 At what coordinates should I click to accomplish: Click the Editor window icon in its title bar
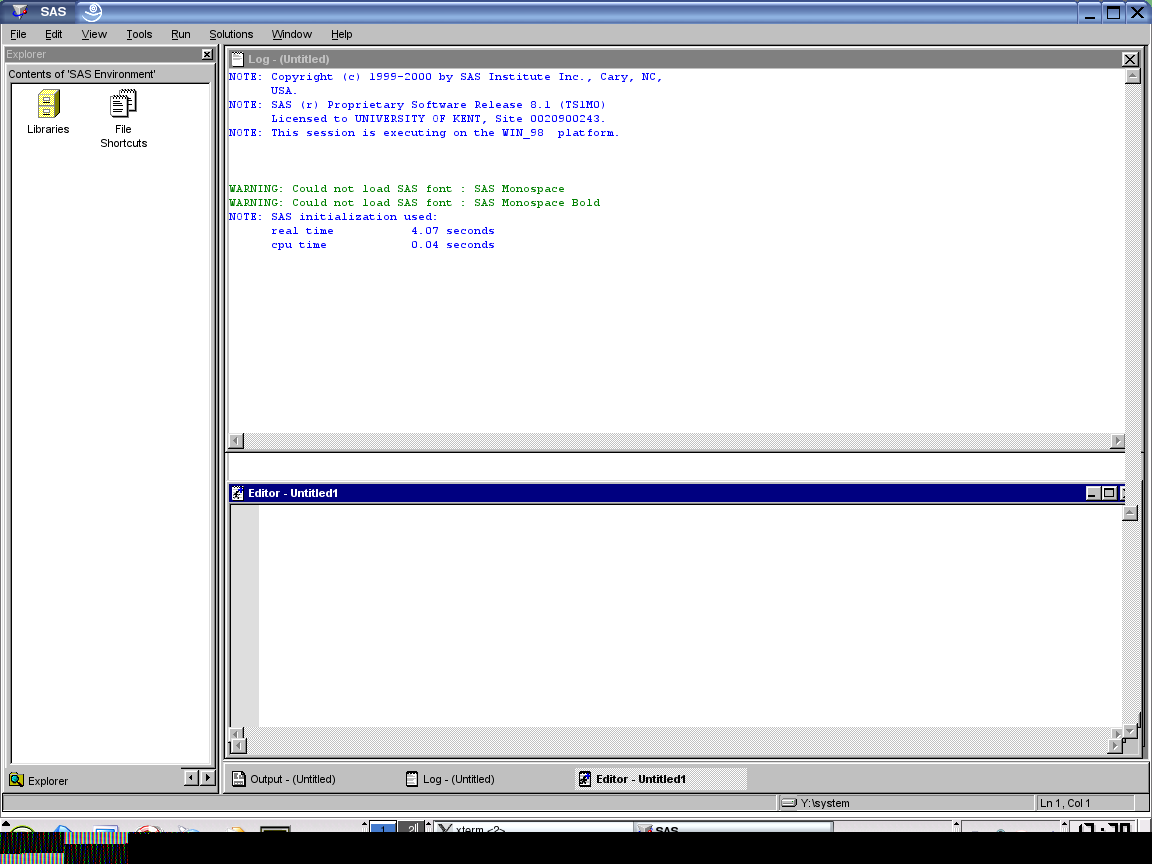(238, 492)
